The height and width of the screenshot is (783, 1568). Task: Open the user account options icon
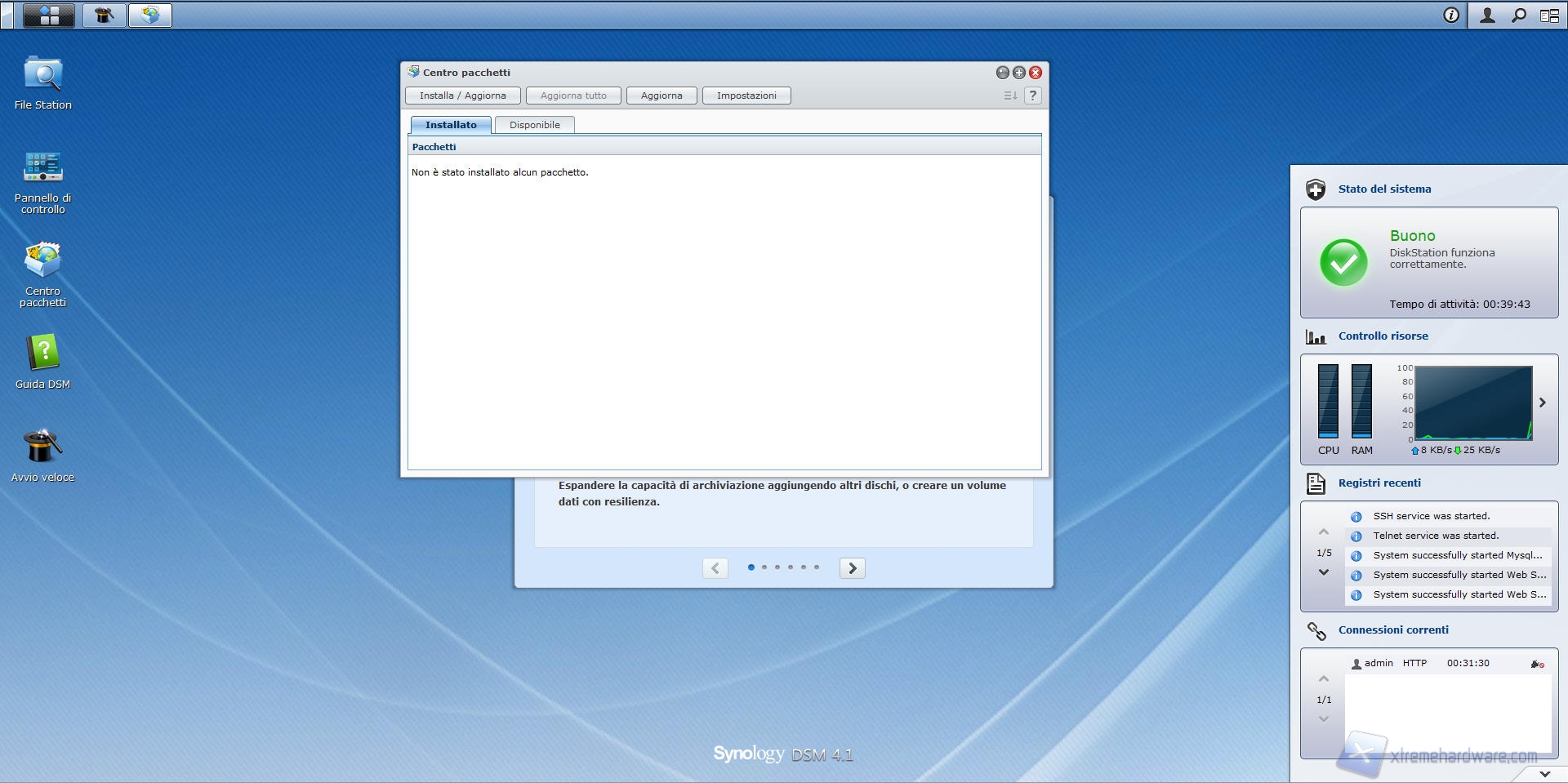tap(1487, 16)
